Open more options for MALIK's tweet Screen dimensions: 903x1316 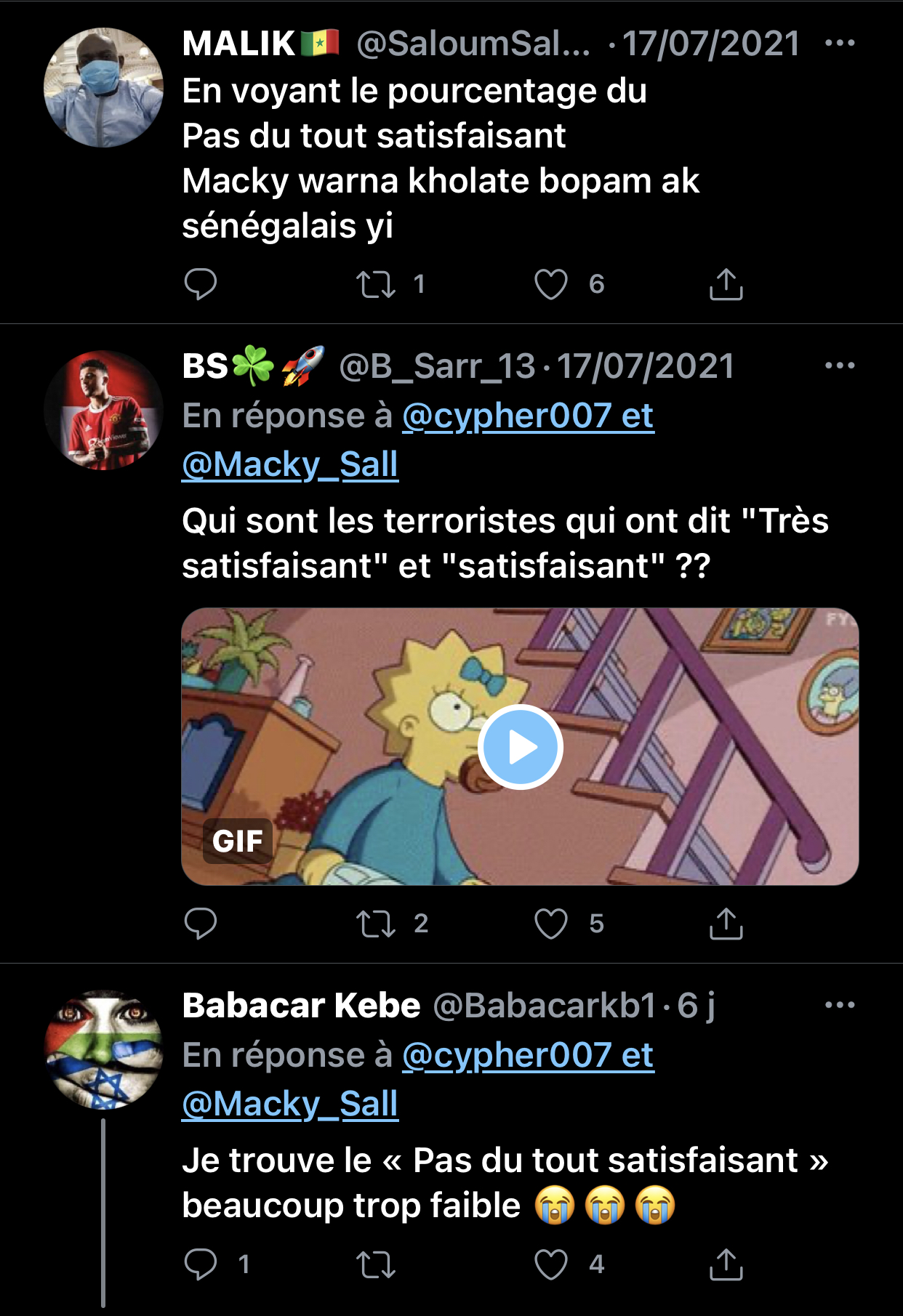click(x=840, y=43)
